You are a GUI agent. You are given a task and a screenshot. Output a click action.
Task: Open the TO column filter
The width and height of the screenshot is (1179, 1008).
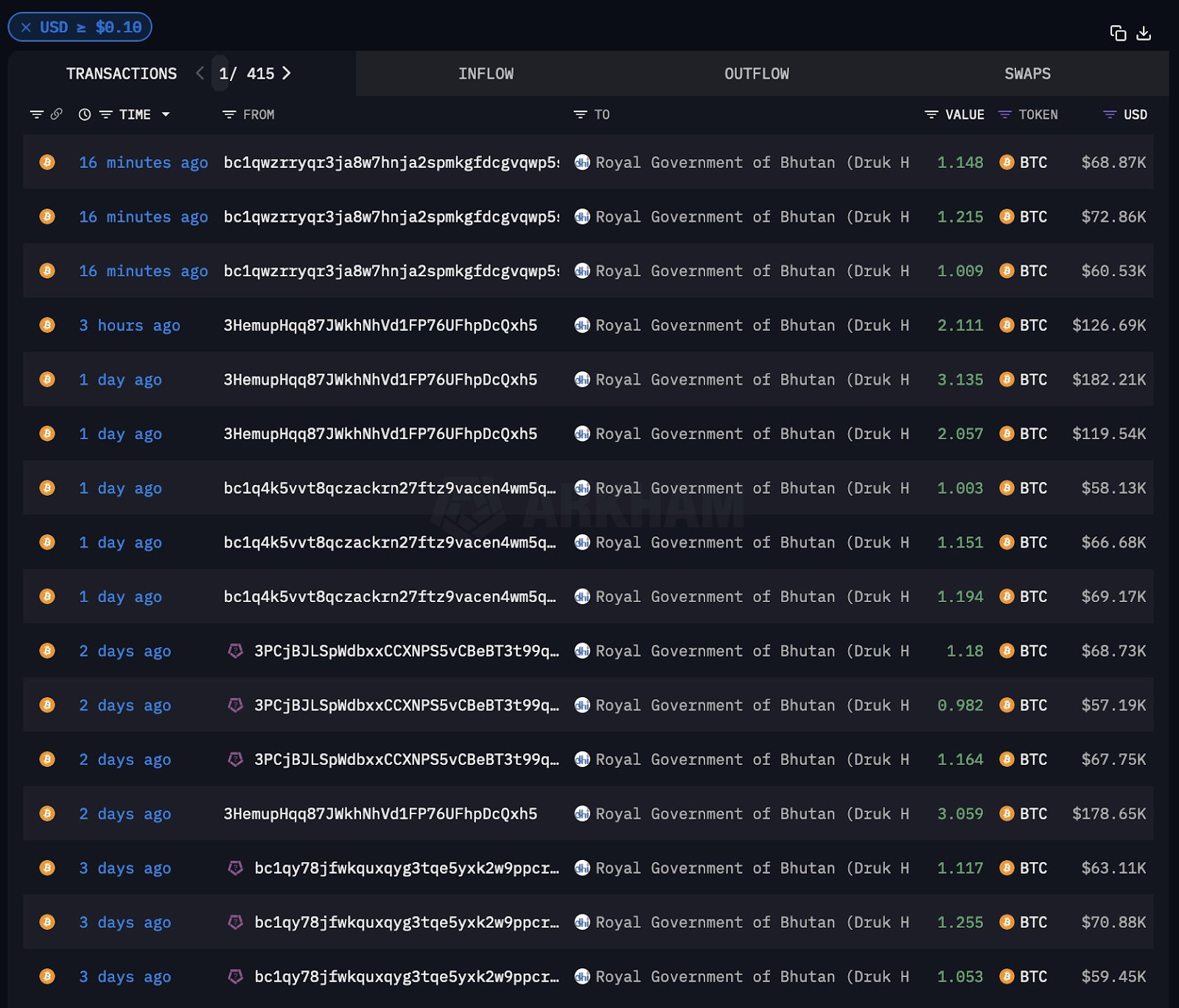(x=581, y=114)
